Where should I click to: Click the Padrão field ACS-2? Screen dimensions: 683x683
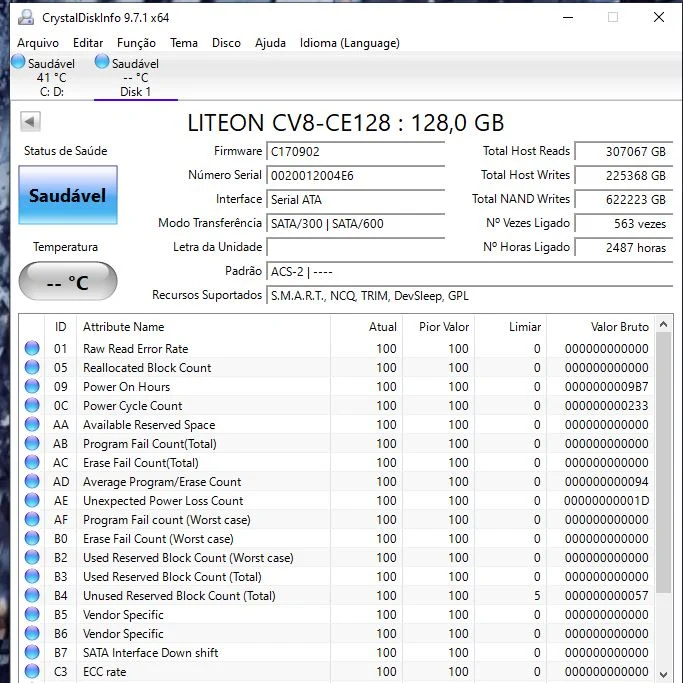click(x=470, y=272)
